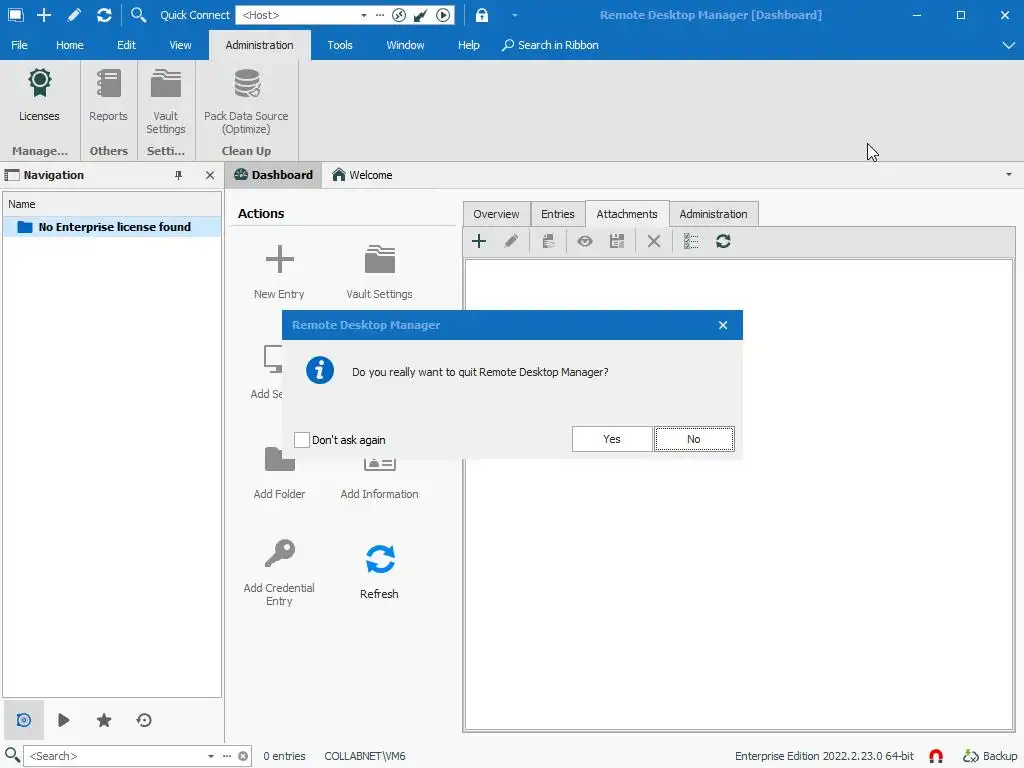Viewport: 1024px width, 768px height.
Task: Click the New Entry plus icon in title bar
Action: click(44, 14)
